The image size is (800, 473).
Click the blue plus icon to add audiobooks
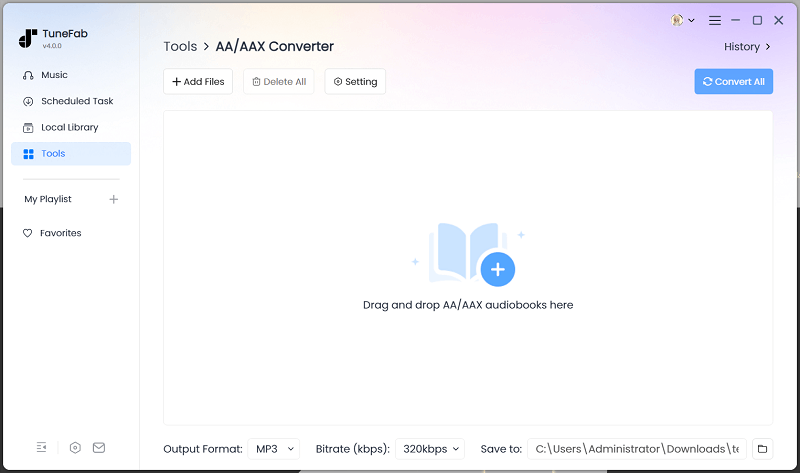pyautogui.click(x=497, y=269)
